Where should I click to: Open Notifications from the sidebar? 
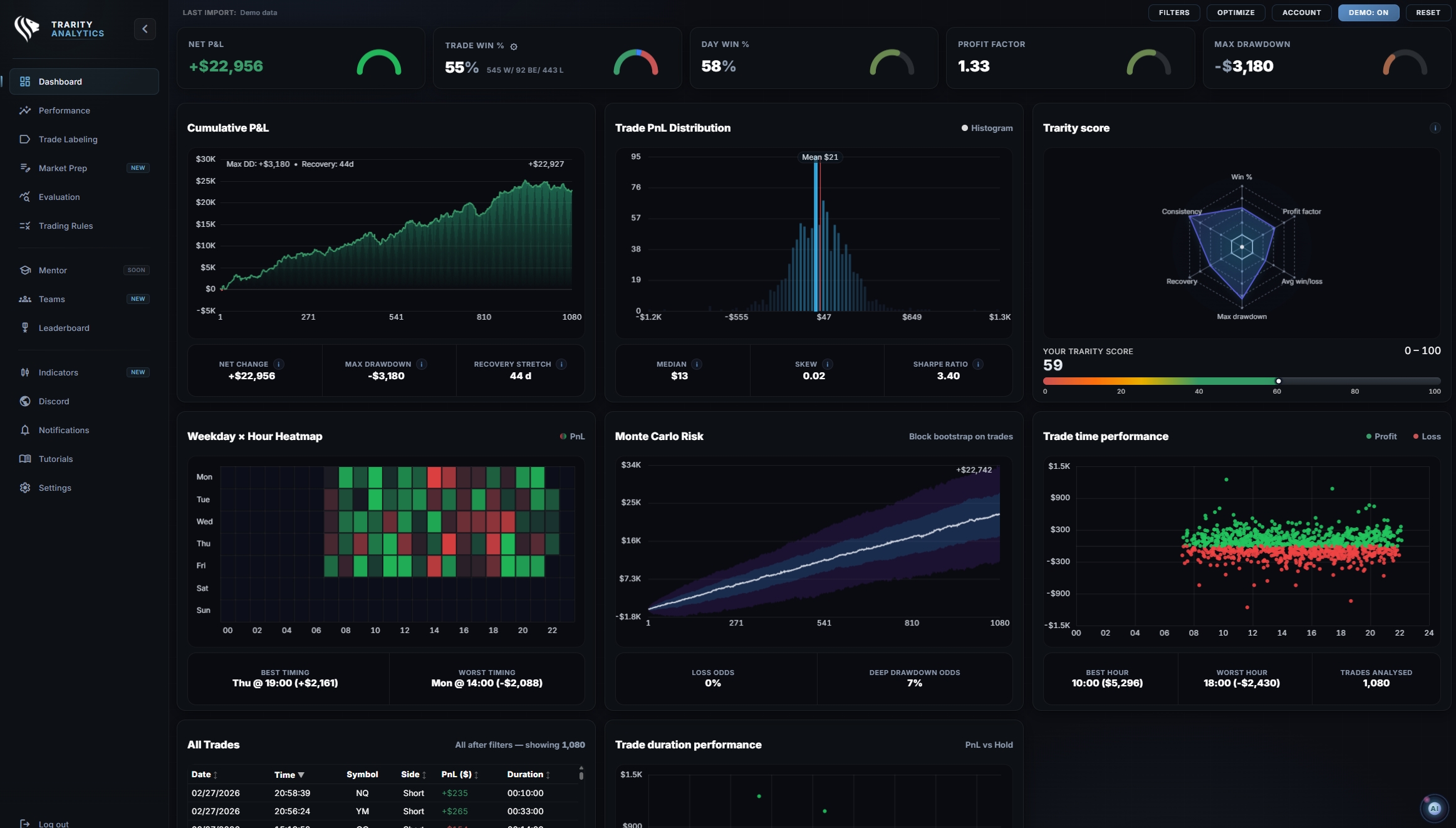coord(63,430)
